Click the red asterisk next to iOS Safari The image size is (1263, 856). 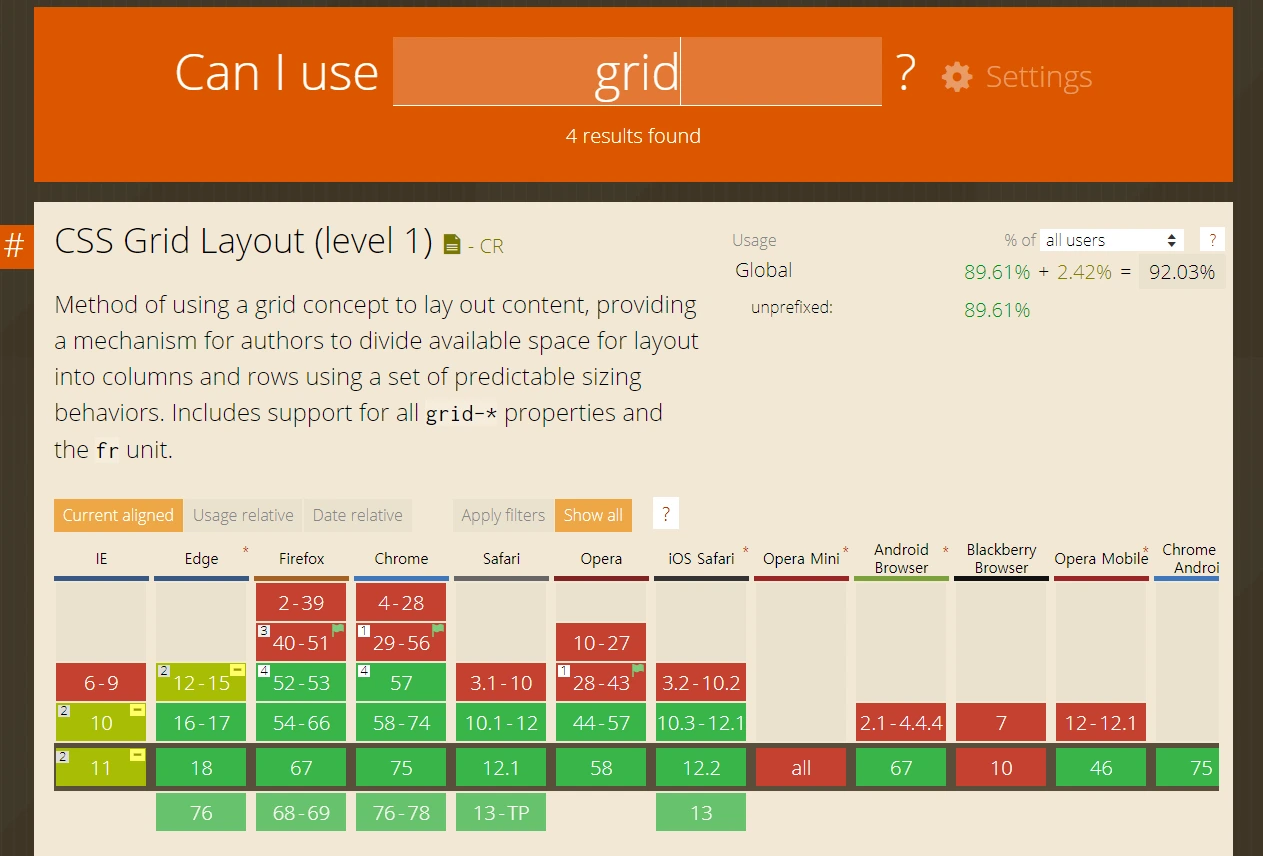click(745, 551)
